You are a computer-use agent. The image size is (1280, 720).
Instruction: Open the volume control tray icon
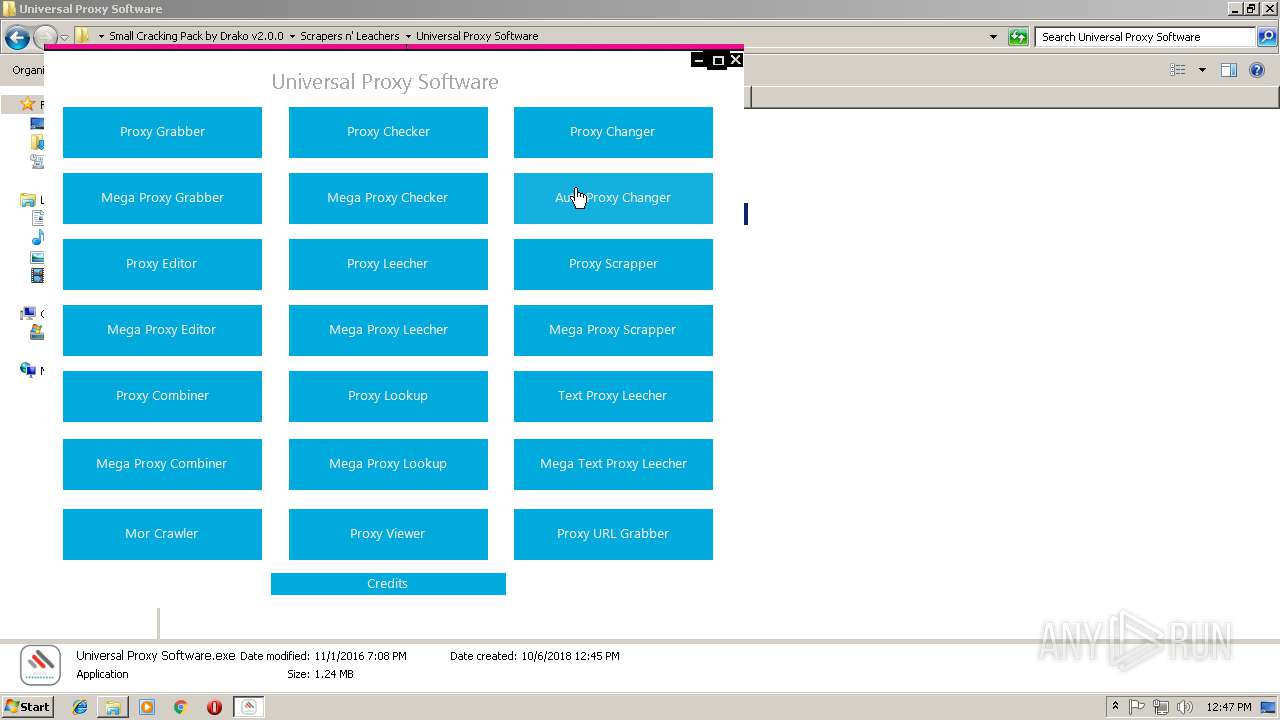pos(1185,707)
